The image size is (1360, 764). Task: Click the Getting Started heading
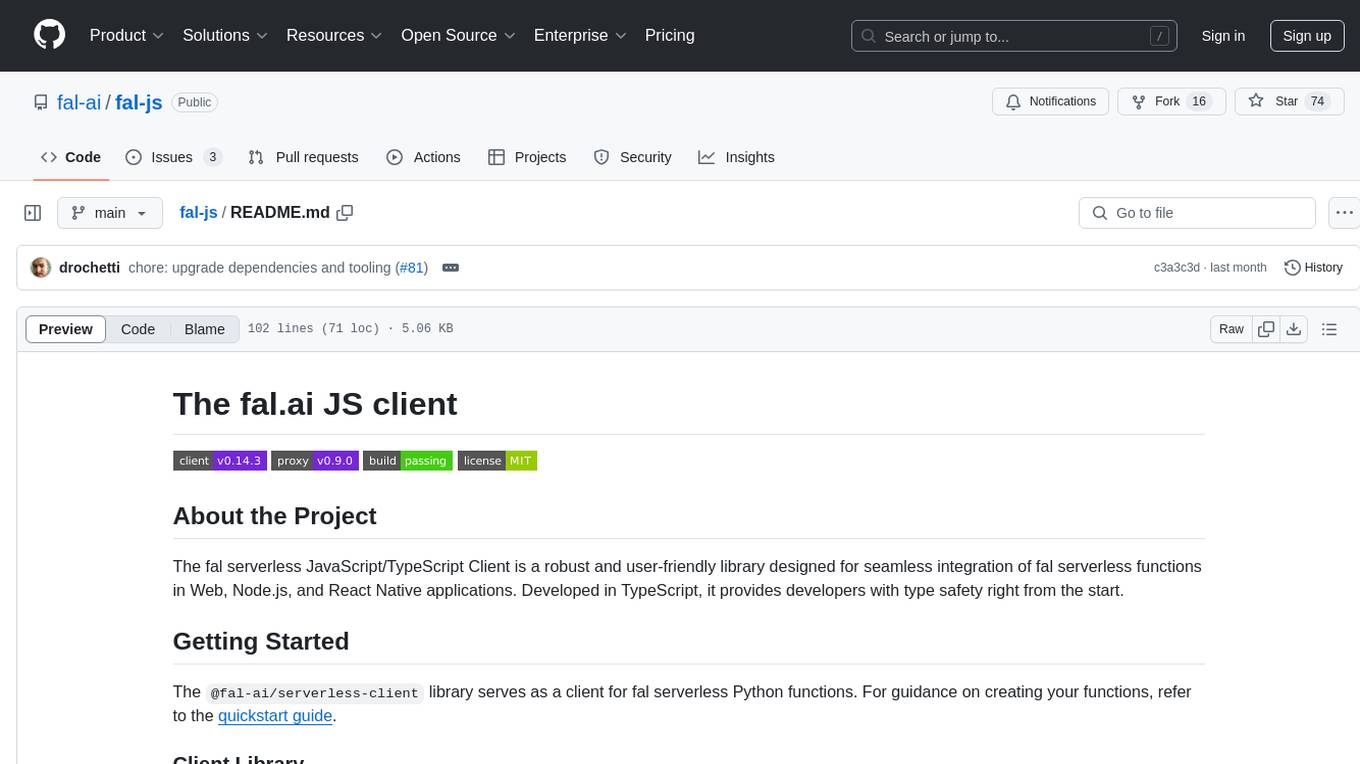[261, 641]
